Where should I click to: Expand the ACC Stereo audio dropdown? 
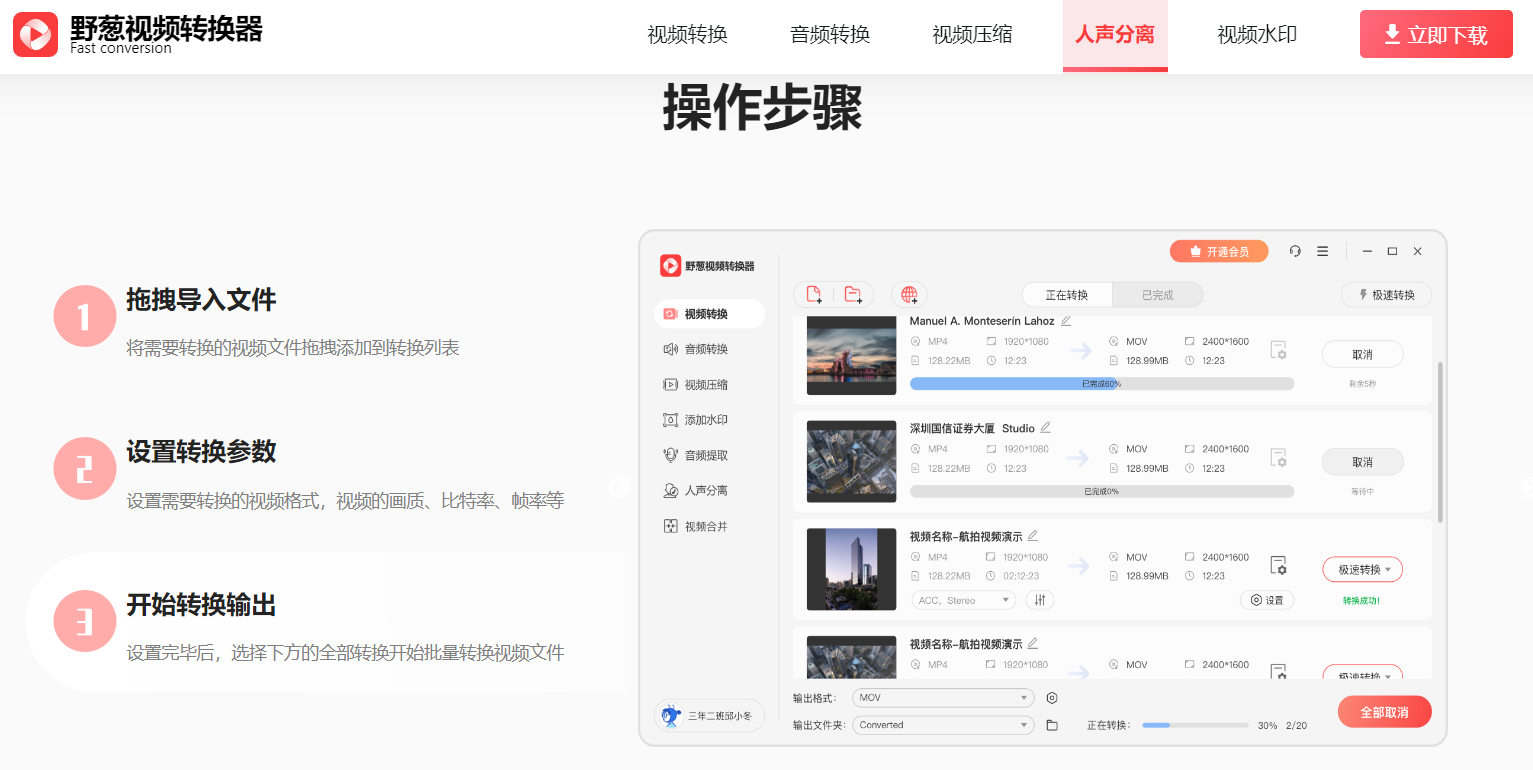pyautogui.click(x=962, y=599)
